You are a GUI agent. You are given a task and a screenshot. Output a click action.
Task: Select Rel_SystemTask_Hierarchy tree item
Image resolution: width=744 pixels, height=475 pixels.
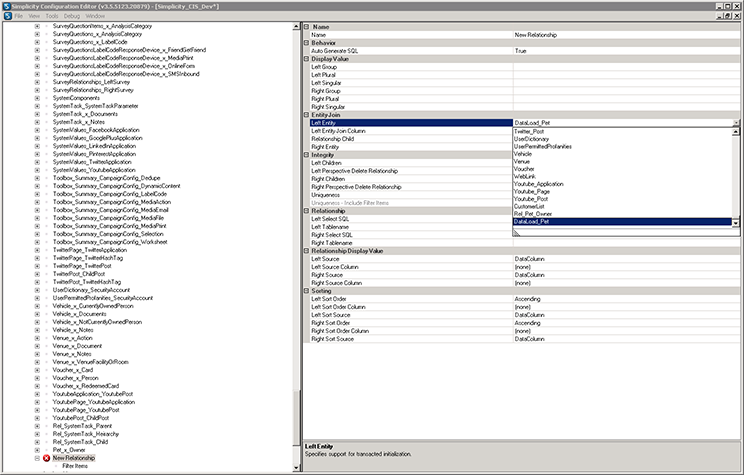click(85, 434)
